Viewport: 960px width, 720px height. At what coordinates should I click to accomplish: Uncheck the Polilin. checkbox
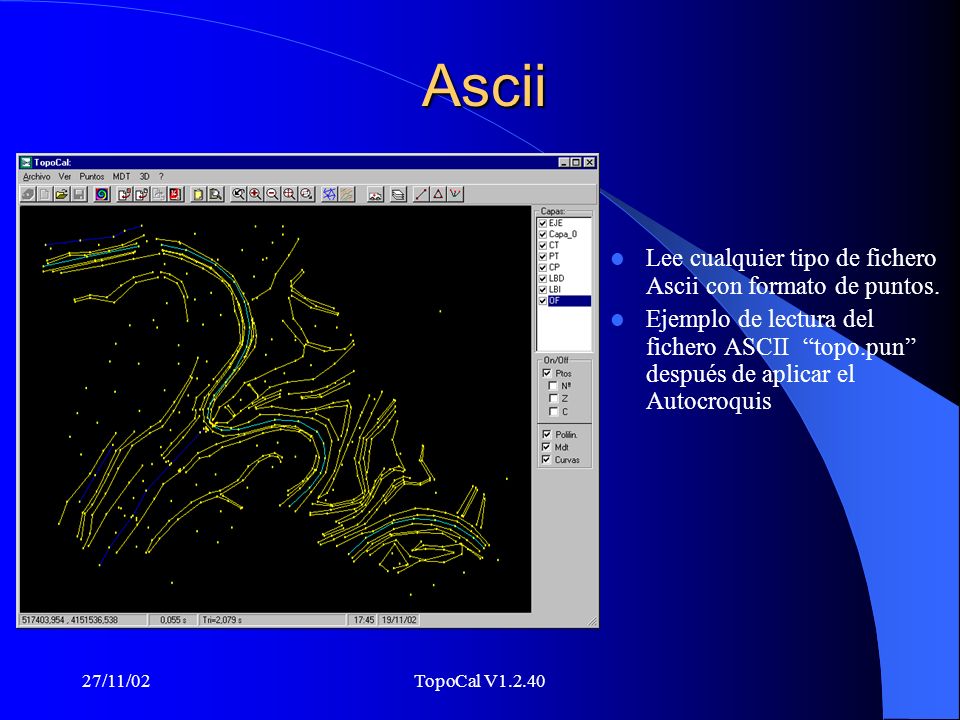(x=547, y=434)
